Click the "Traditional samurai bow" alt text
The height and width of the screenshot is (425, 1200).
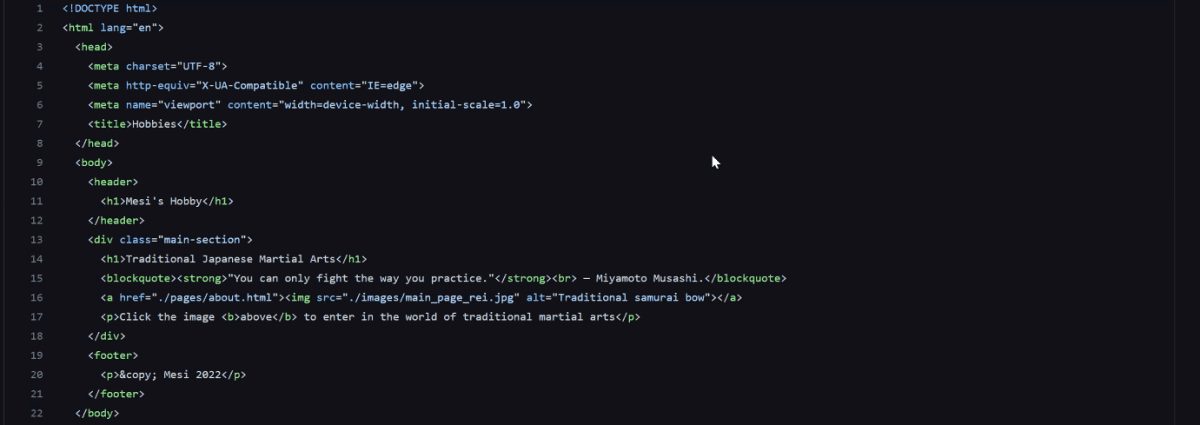coord(632,297)
